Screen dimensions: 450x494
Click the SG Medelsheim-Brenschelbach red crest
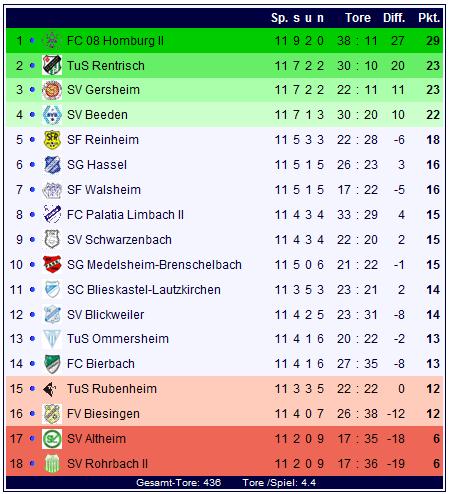[52, 265]
